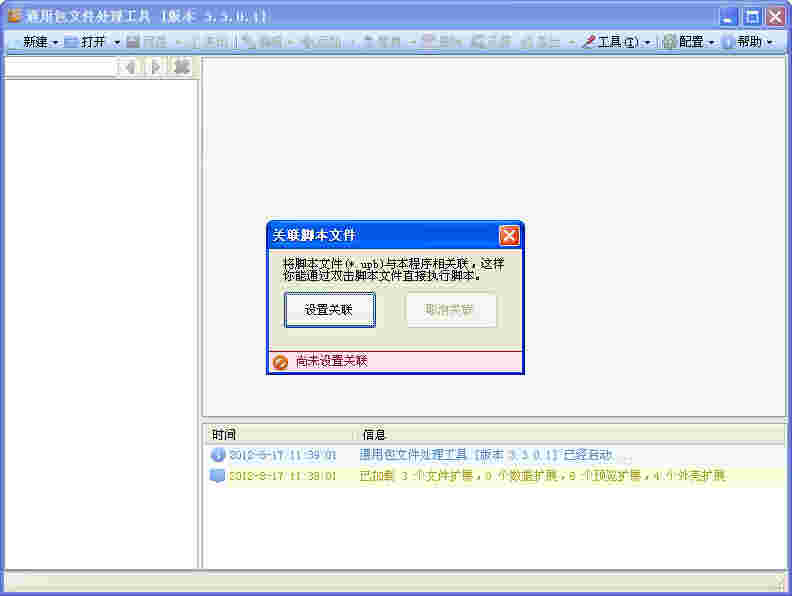
Task: Click the 工具 wrench icon
Action: tap(588, 41)
